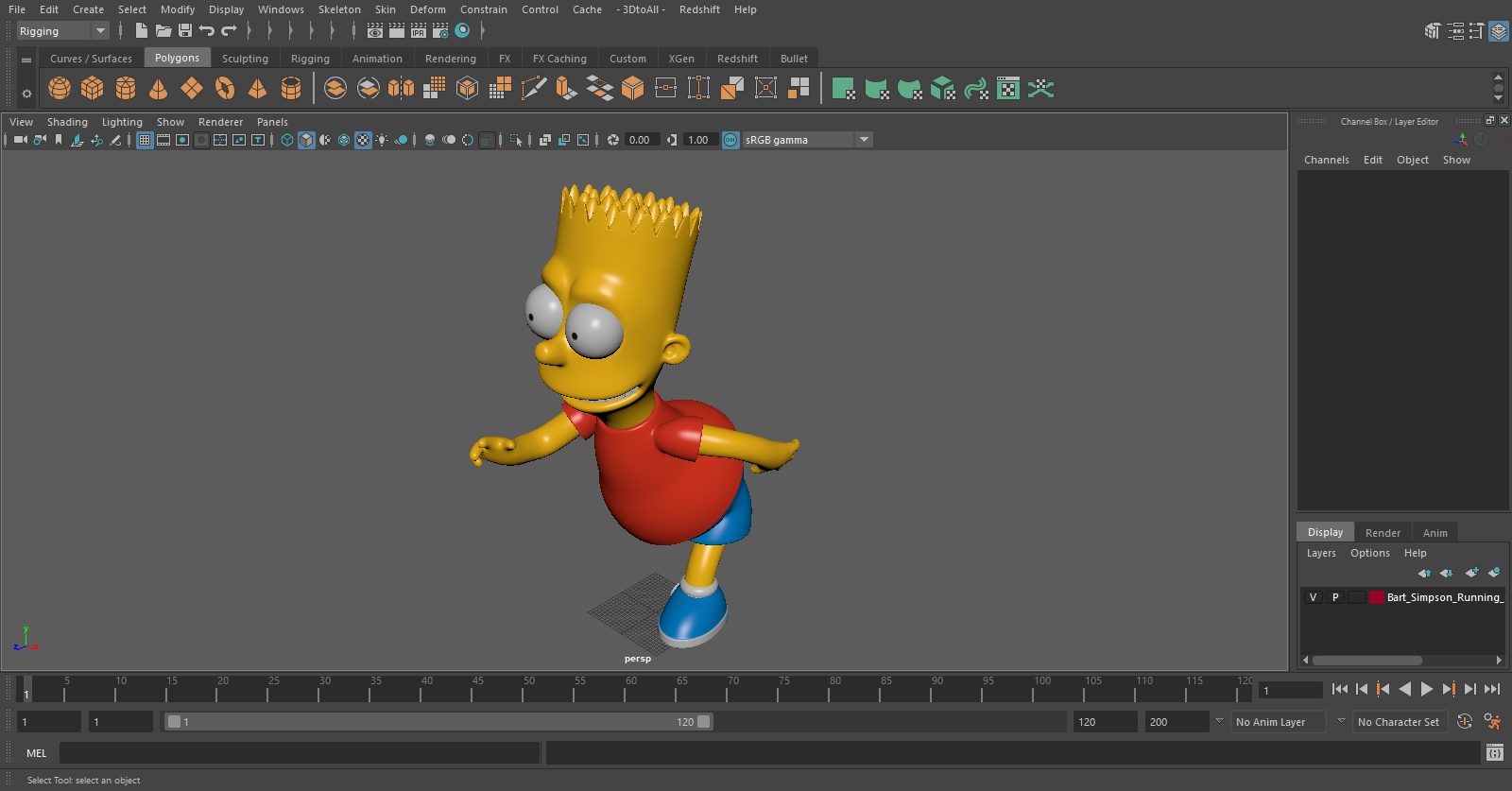
Task: Click the mirror geometry shelf icon
Action: click(402, 89)
